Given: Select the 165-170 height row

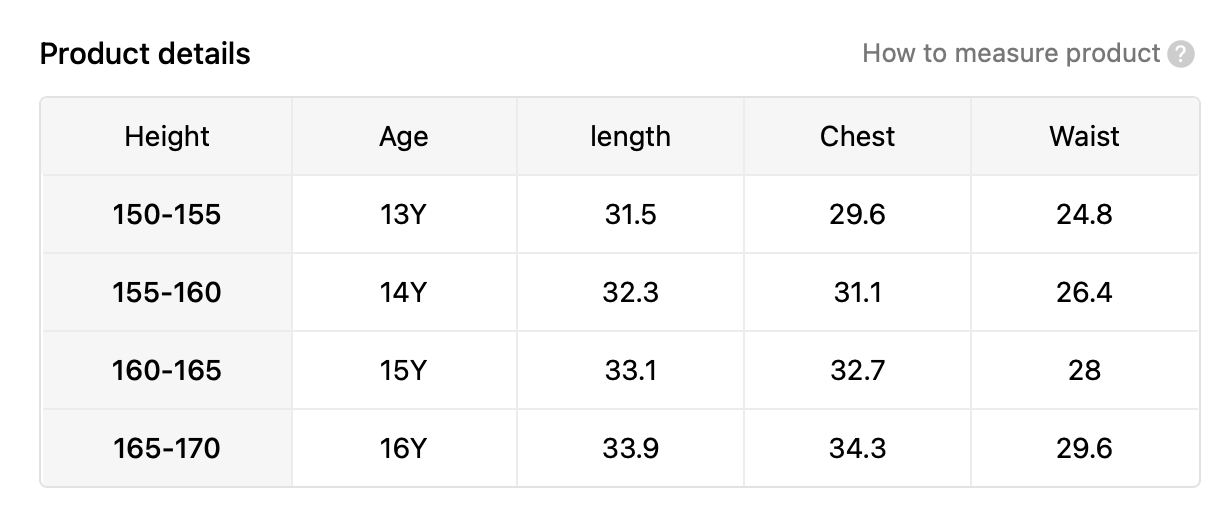Looking at the screenshot, I should 167,449.
